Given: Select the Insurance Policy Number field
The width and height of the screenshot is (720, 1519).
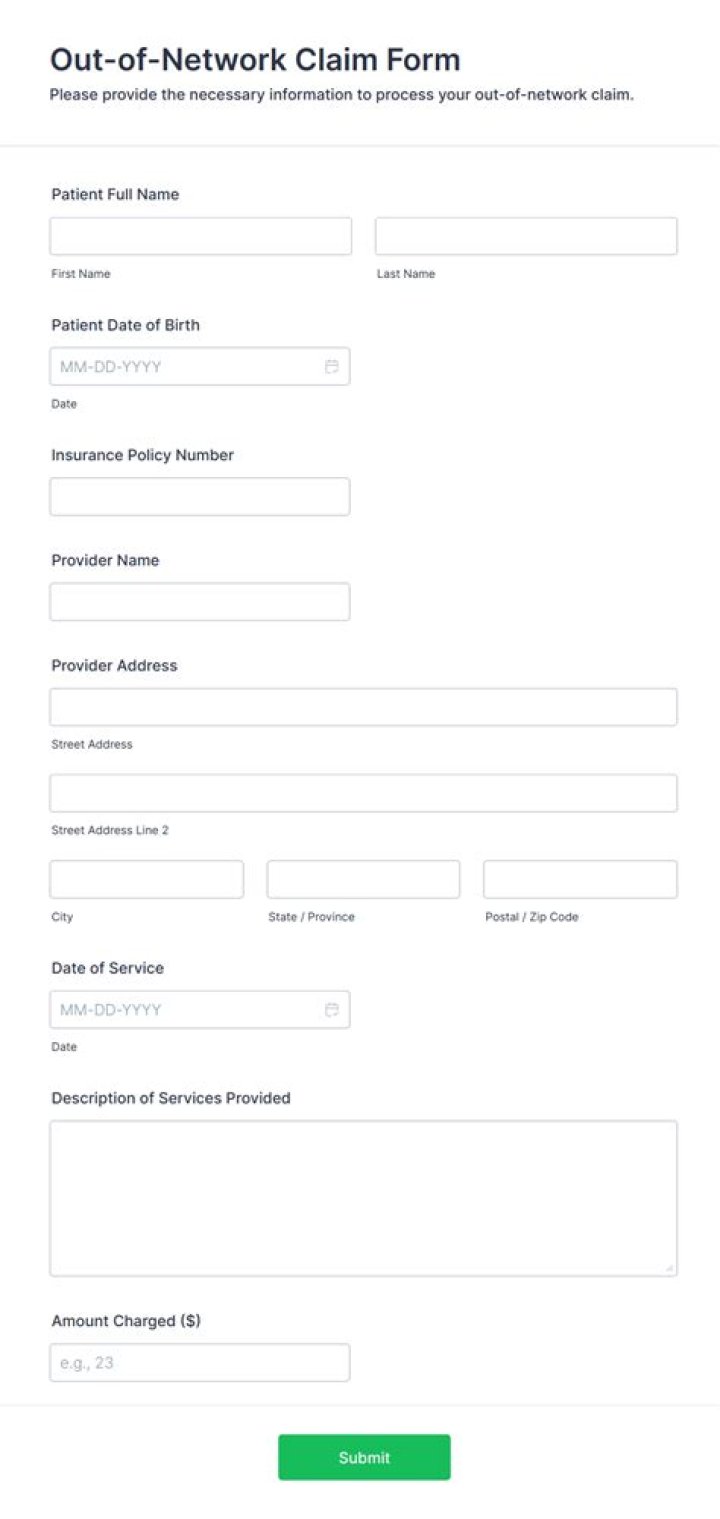Looking at the screenshot, I should tap(200, 496).
